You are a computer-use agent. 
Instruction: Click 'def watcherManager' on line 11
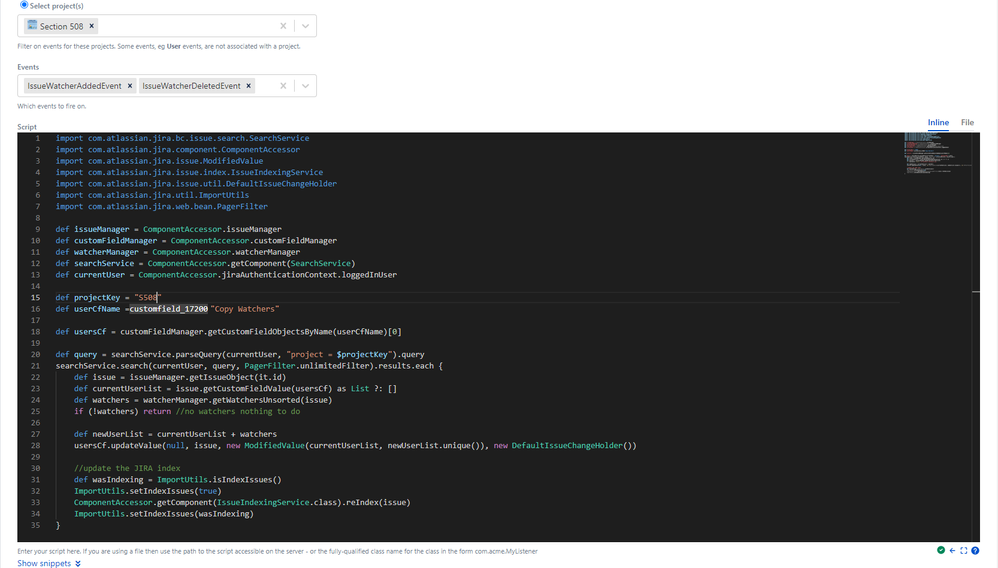(97, 252)
